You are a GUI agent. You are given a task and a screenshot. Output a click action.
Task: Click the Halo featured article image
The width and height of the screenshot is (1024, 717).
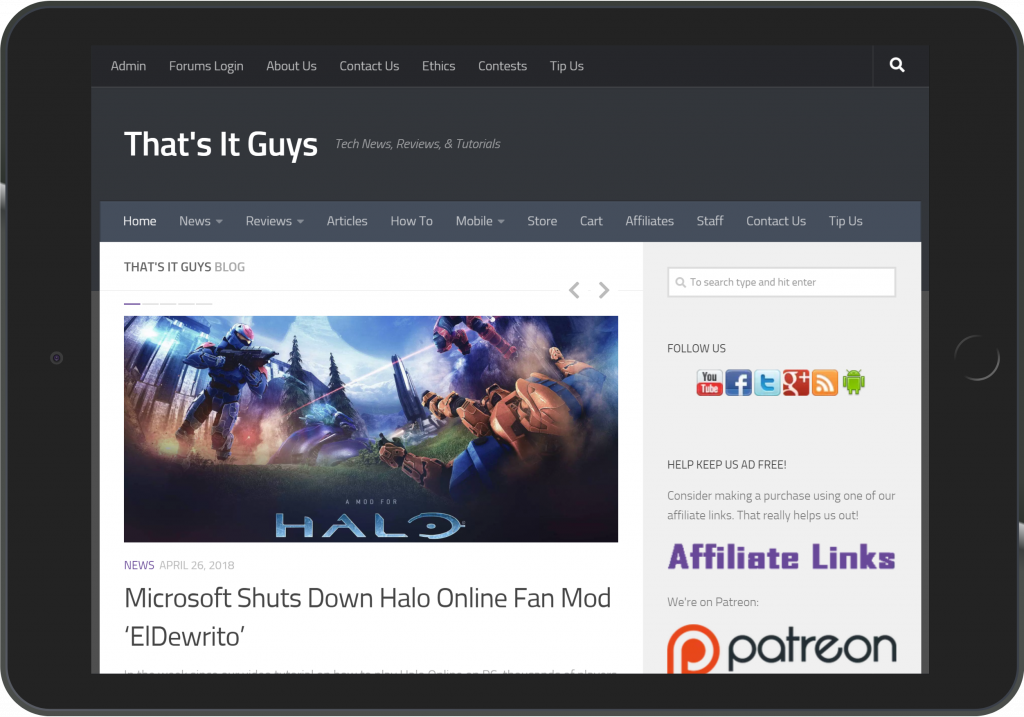(x=370, y=428)
